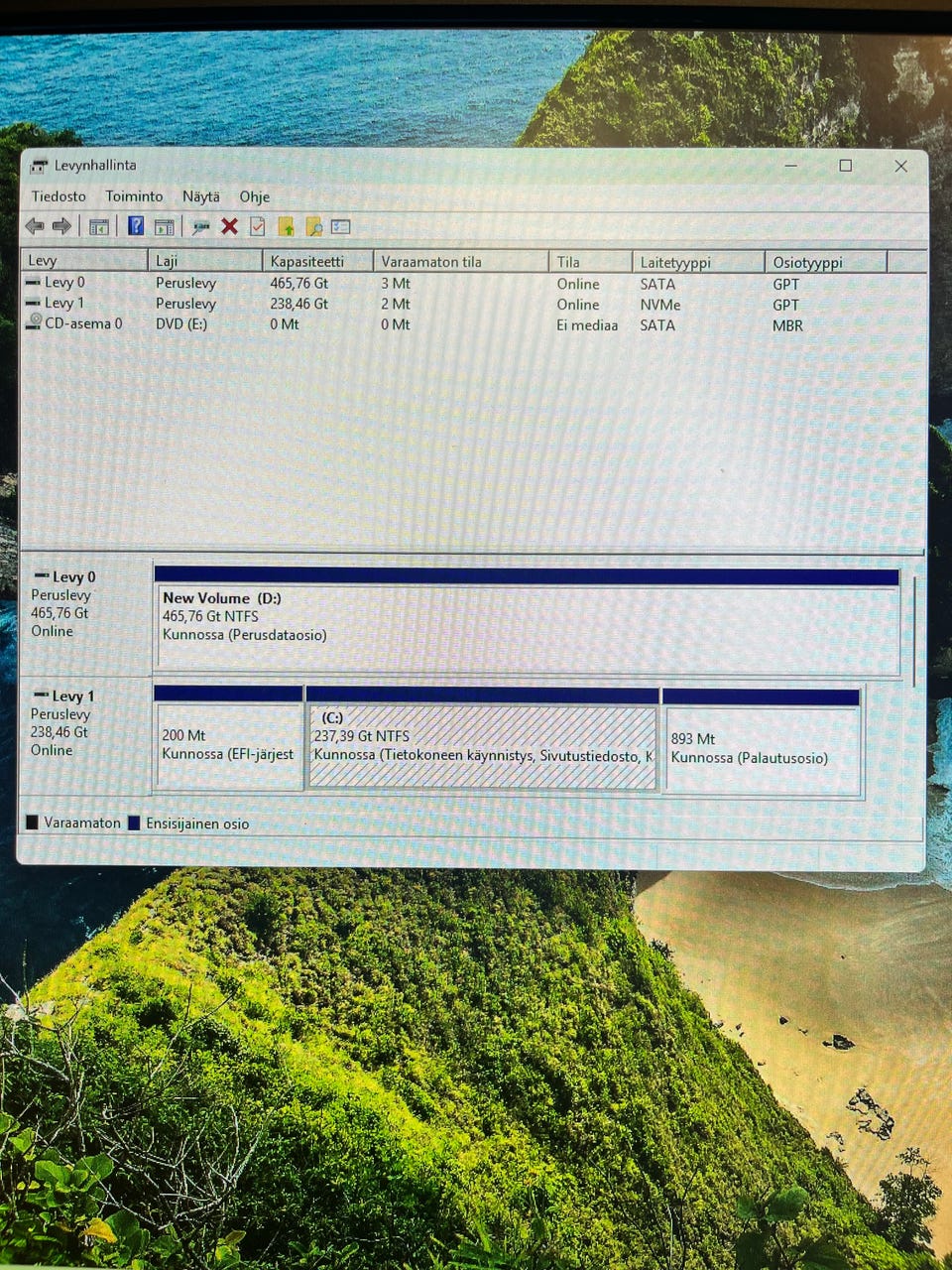Image resolution: width=952 pixels, height=1270 pixels.
Task: Toggle the console tree pane toolbar icon
Action: tap(99, 227)
